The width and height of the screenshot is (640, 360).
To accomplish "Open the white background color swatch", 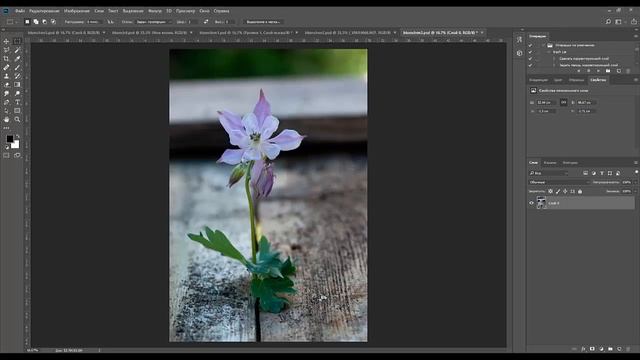I will 16,145.
